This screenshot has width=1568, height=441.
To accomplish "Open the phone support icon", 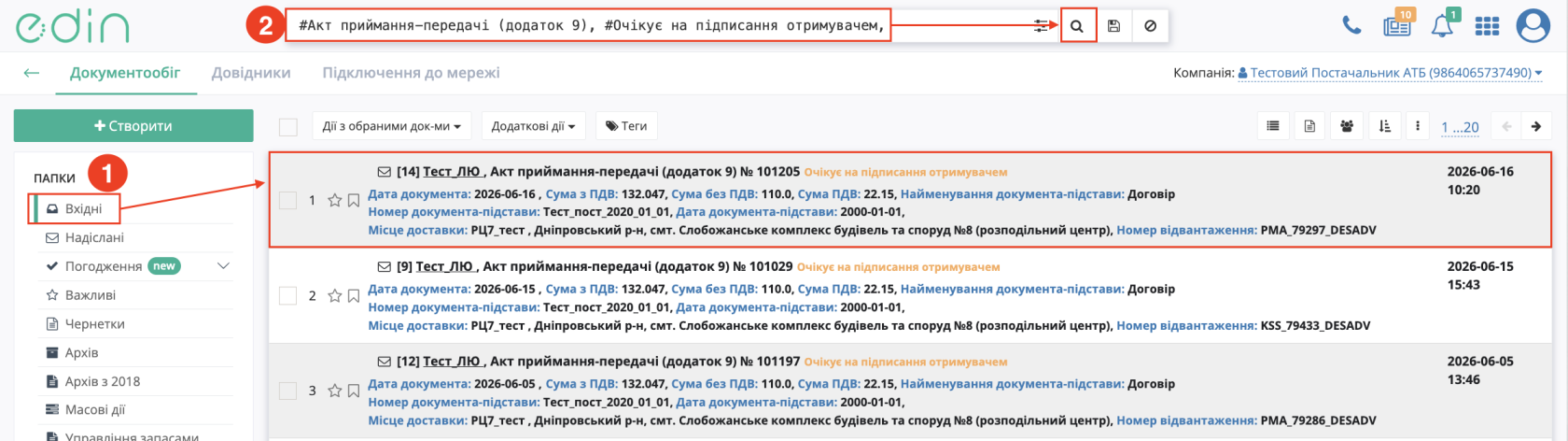I will click(1351, 25).
